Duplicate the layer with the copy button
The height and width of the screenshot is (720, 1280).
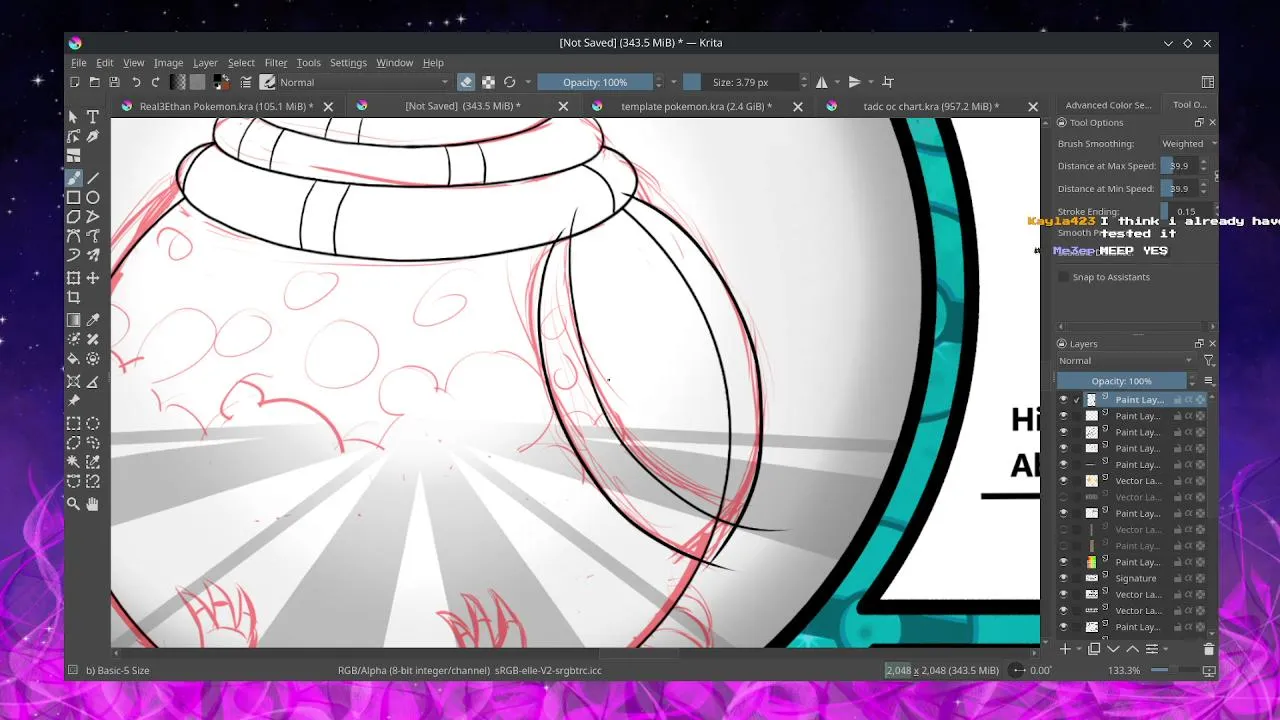tap(1094, 649)
